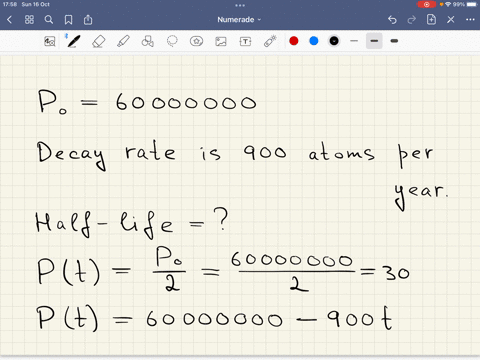Select the thick stroke width
Screen dimensions: 480x360
pyautogui.click(x=394, y=41)
